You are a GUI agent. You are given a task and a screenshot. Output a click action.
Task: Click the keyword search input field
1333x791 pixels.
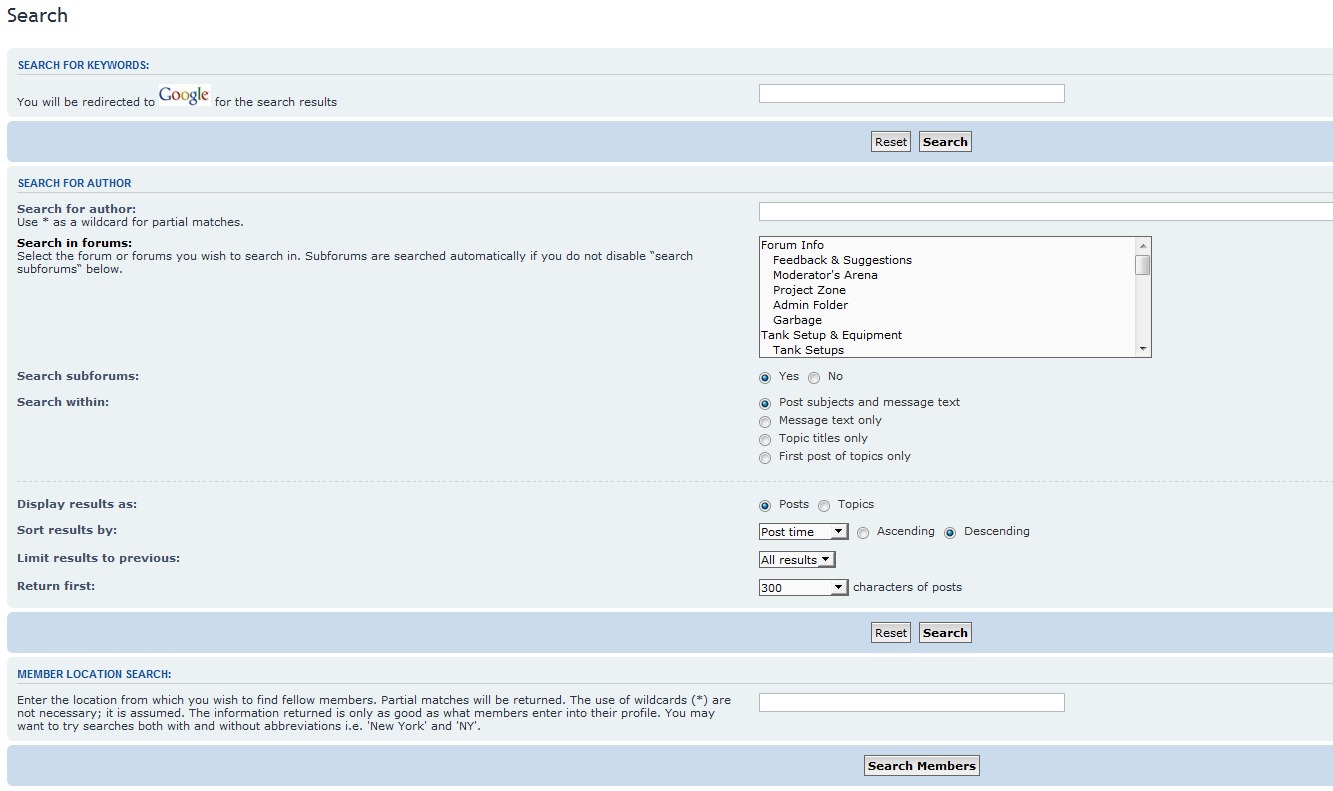912,93
